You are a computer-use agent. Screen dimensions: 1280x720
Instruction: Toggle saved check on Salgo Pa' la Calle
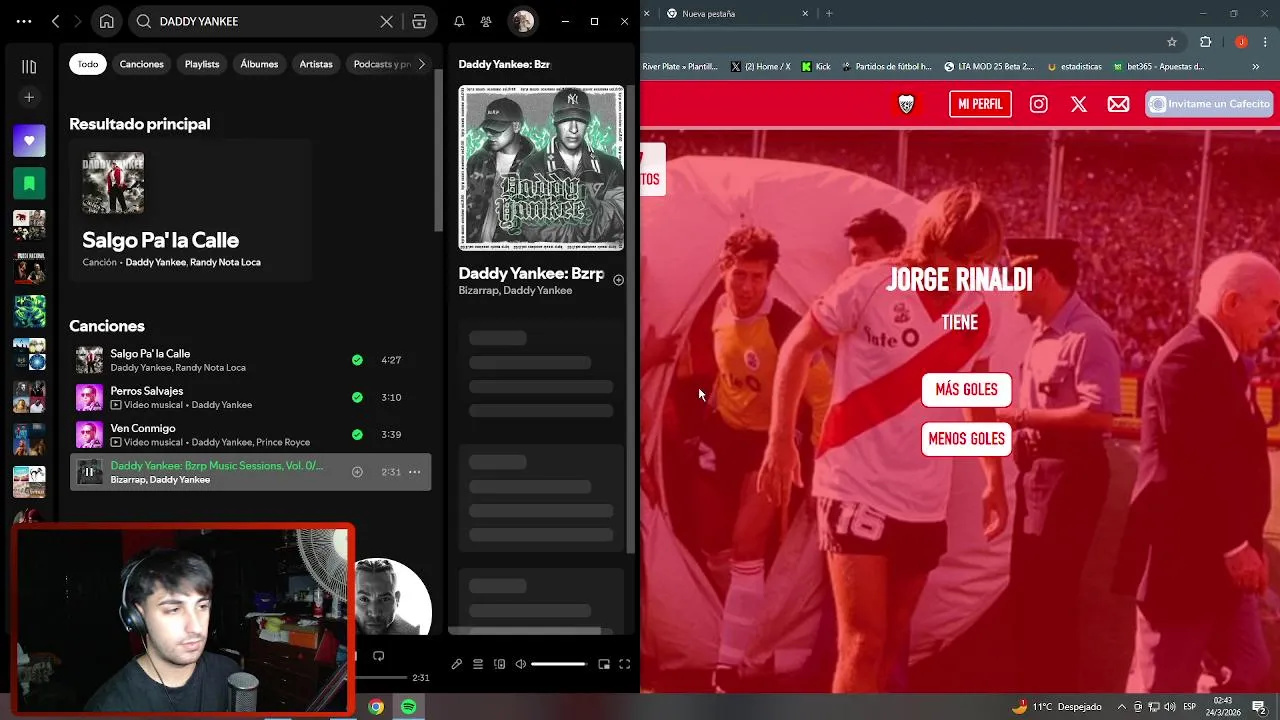(x=357, y=360)
